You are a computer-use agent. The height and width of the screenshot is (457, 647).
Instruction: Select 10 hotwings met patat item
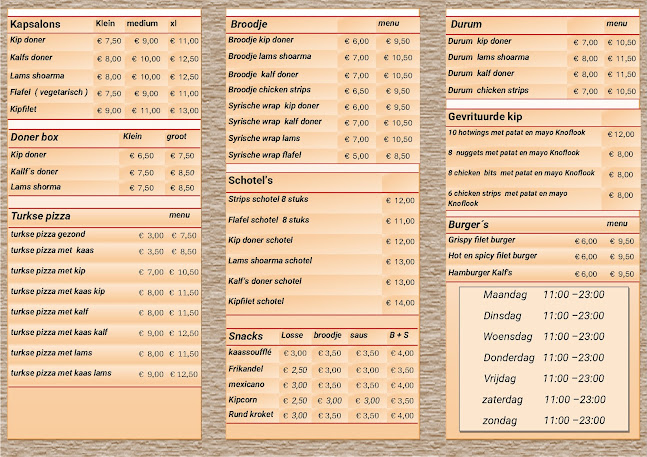pos(513,133)
